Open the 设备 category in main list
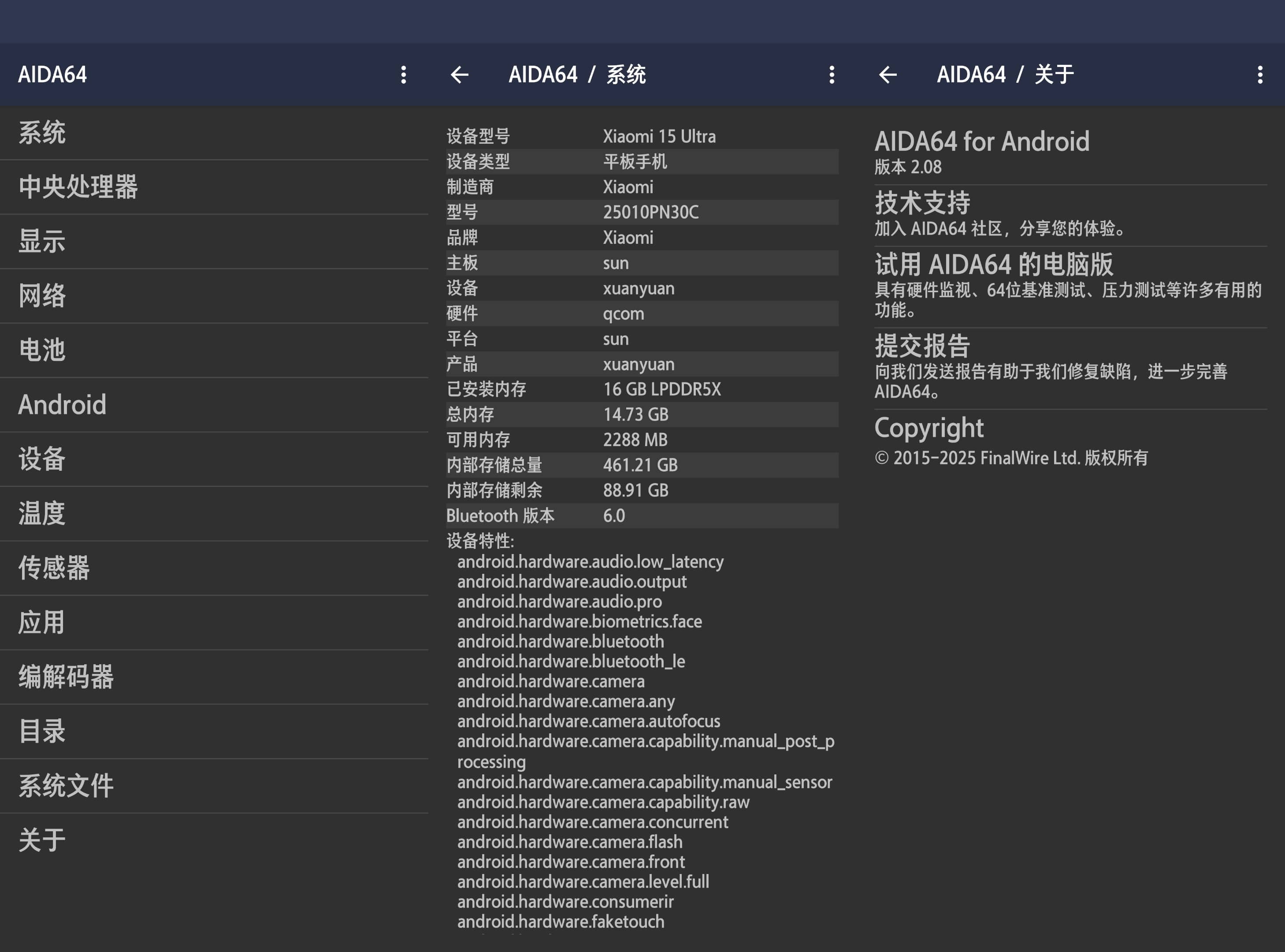Image resolution: width=1285 pixels, height=952 pixels. click(214, 459)
